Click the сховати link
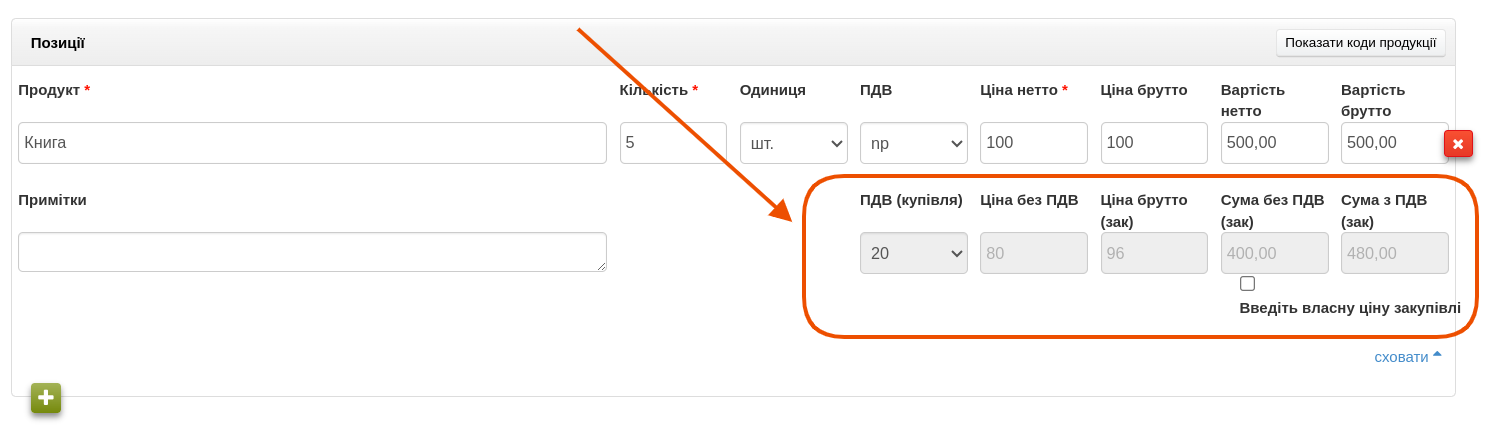This screenshot has height=448, width=1498. pyautogui.click(x=1401, y=357)
